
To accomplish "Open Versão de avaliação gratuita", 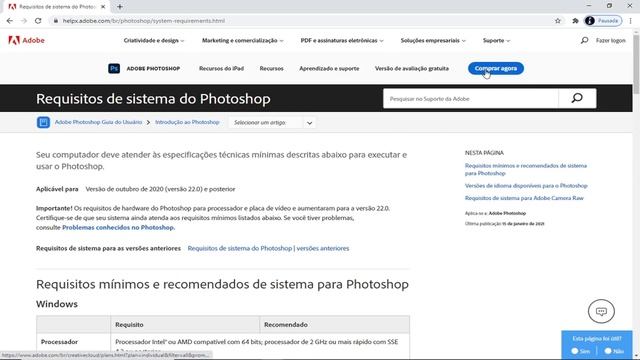I will click(412, 69).
